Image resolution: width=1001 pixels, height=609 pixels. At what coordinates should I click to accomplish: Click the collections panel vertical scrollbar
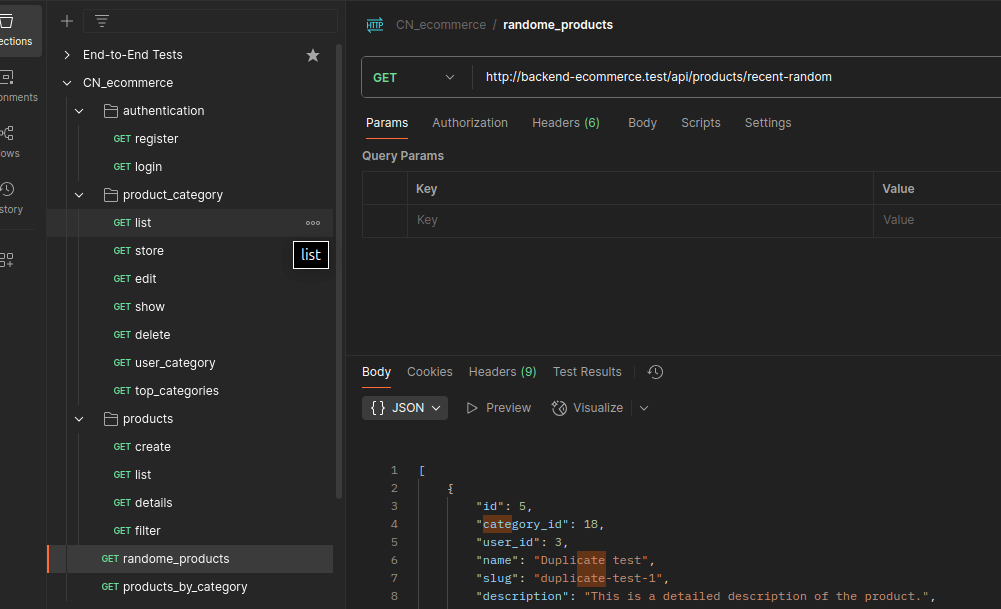[339, 271]
